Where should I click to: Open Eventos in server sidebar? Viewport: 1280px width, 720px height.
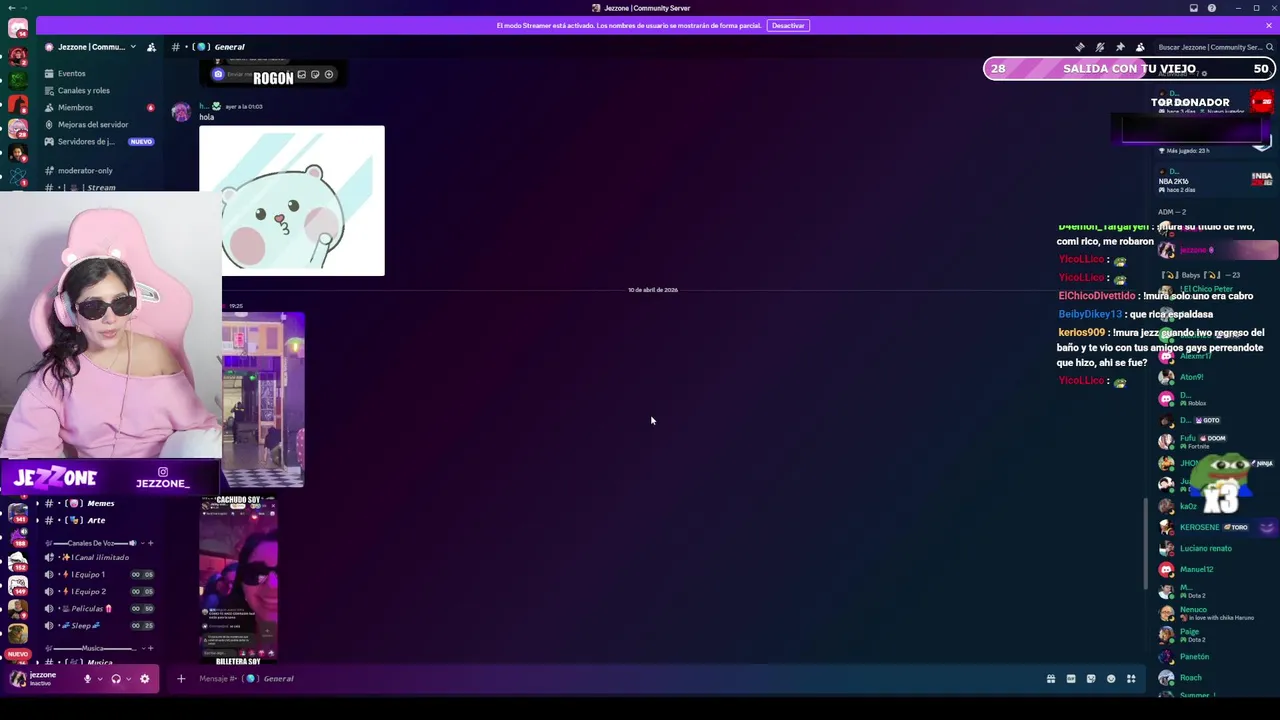[x=100, y=73]
